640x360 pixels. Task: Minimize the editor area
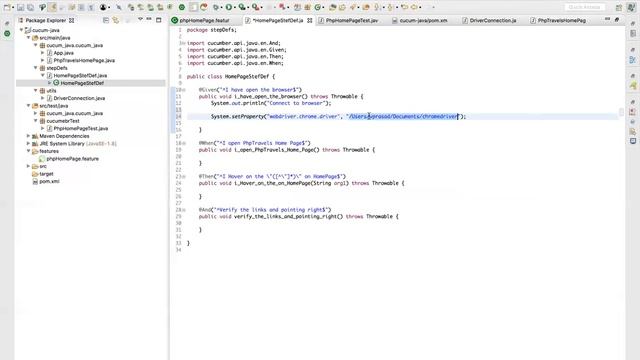(607, 20)
